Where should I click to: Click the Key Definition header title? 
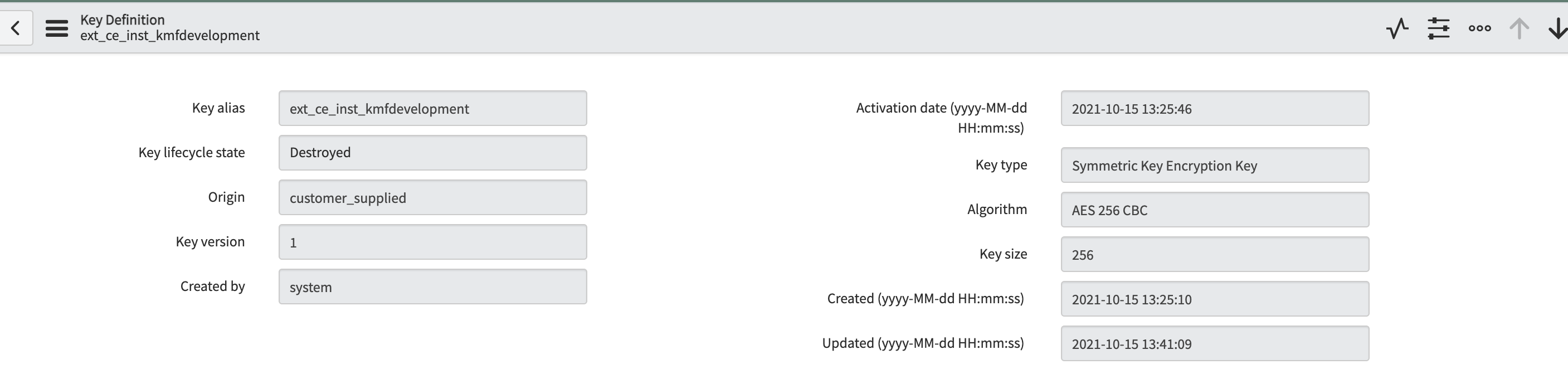pyautogui.click(x=123, y=20)
